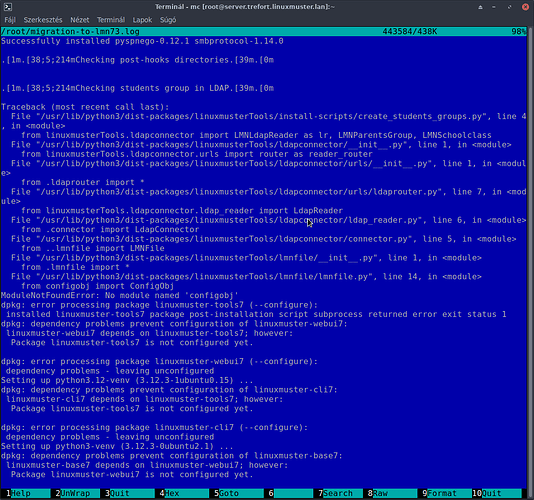This screenshot has width=534, height=500.
Task: Open the Nézet menu
Action: (80, 20)
